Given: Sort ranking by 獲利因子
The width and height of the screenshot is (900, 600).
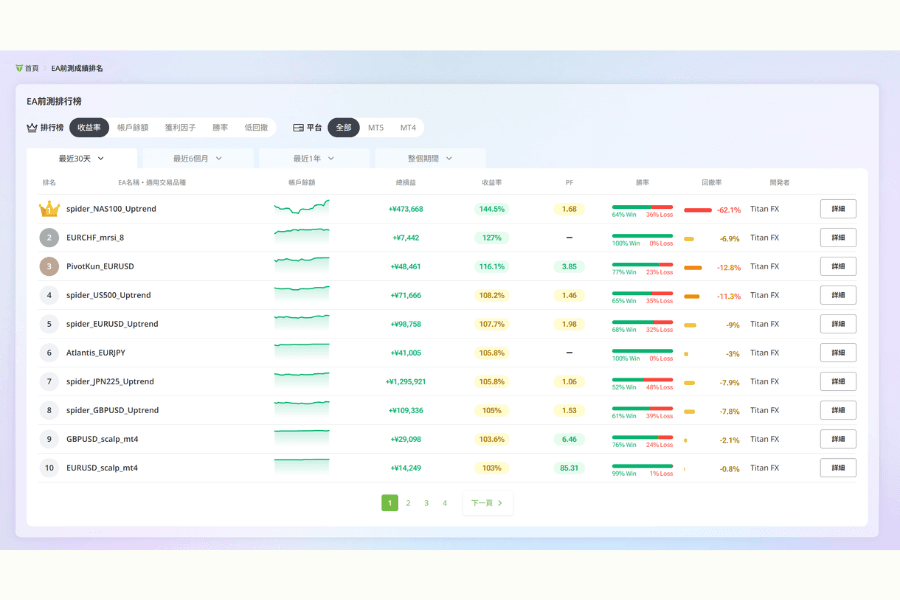Looking at the screenshot, I should [180, 128].
